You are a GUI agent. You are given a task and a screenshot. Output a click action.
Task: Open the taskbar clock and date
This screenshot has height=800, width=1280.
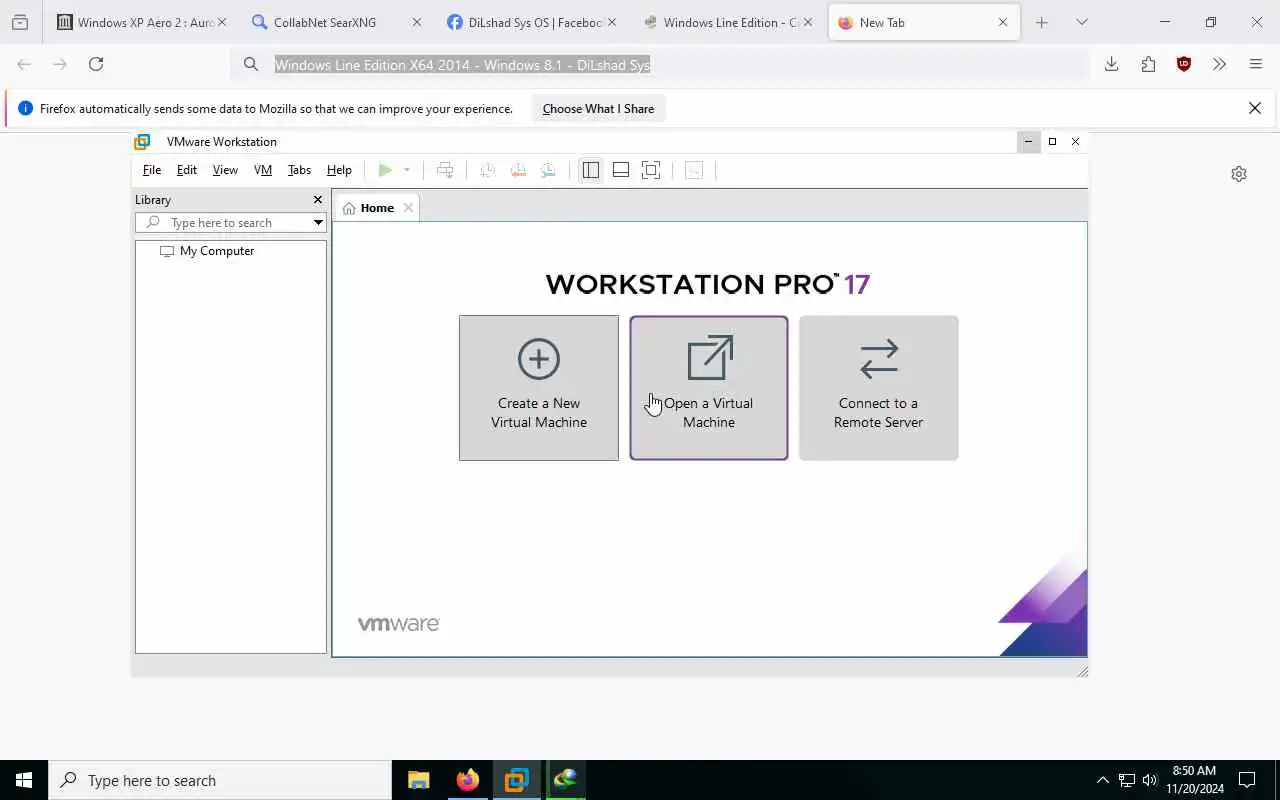(1194, 780)
